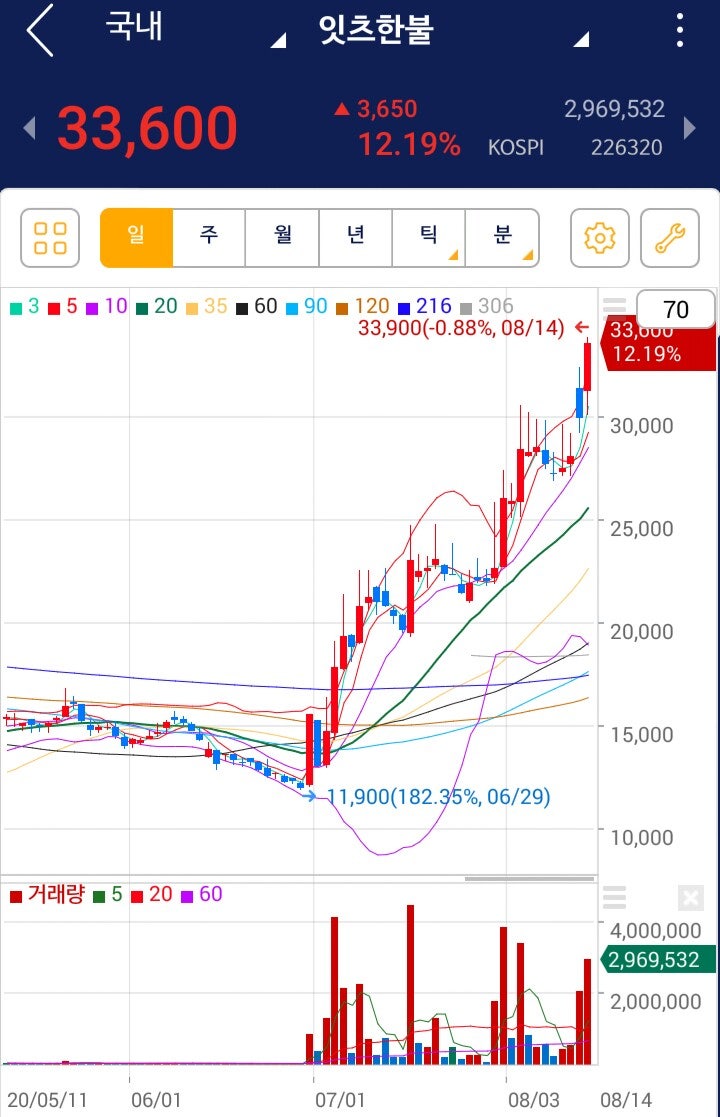Select the 월 monthly chart tab

283,238
